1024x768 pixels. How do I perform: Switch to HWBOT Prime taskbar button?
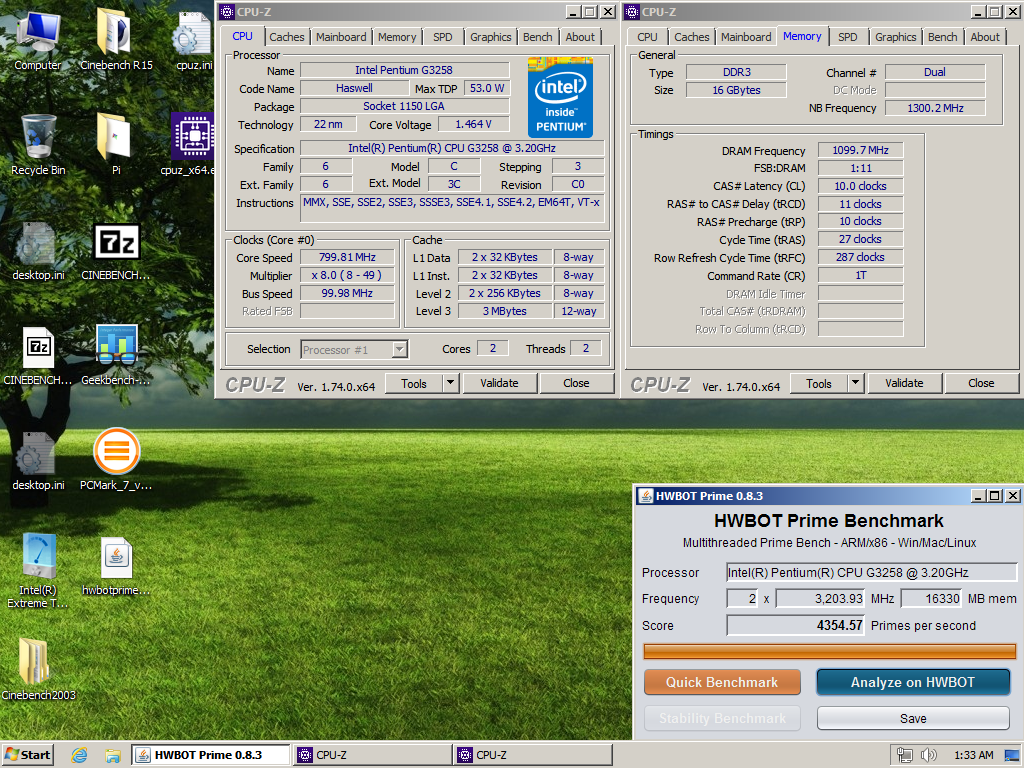(x=210, y=755)
